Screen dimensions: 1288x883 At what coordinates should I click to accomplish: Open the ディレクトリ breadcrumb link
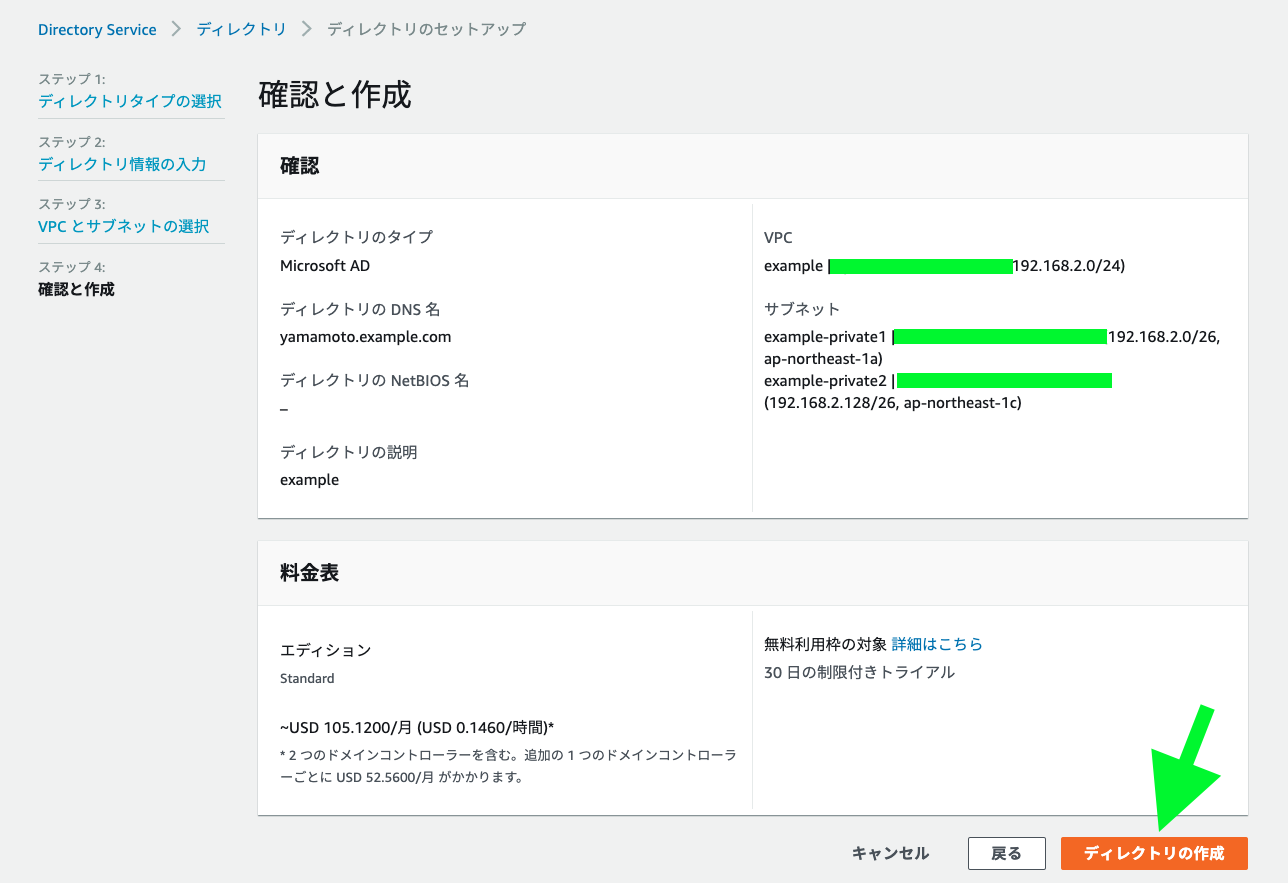click(241, 29)
